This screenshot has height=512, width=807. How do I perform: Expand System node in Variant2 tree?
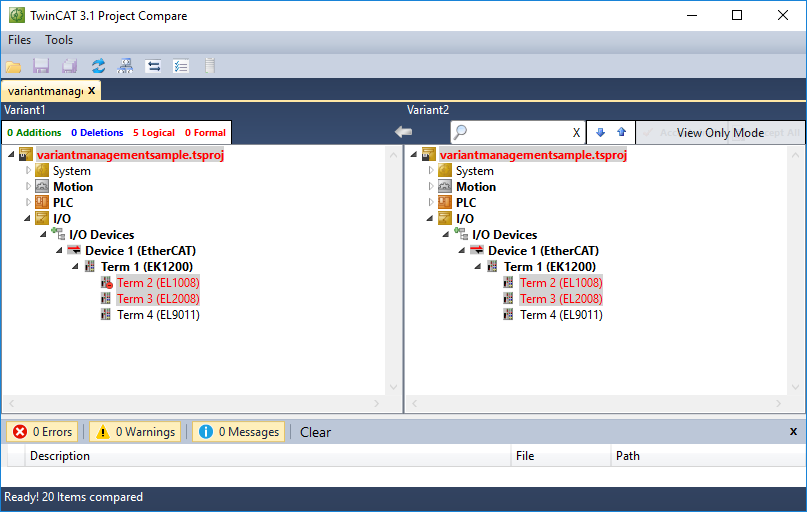click(x=431, y=170)
